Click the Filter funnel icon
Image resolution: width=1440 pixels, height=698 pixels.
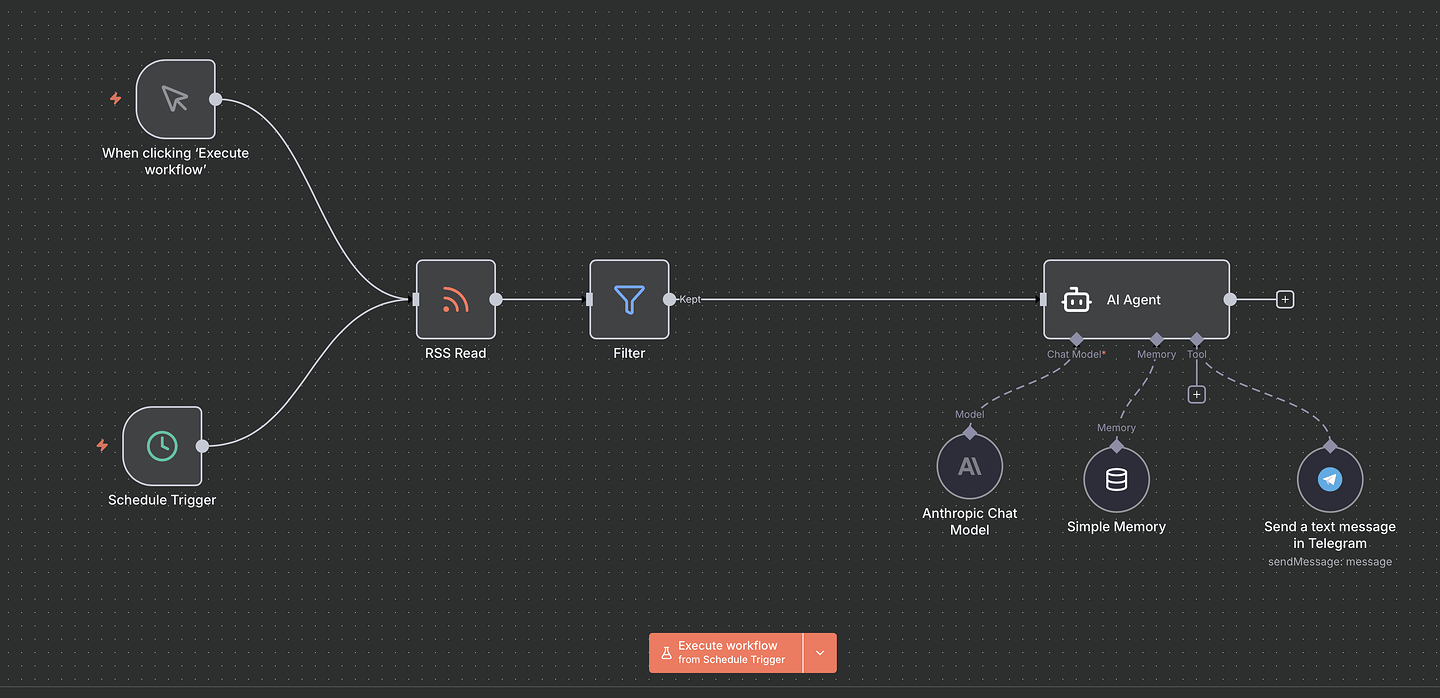pos(629,299)
